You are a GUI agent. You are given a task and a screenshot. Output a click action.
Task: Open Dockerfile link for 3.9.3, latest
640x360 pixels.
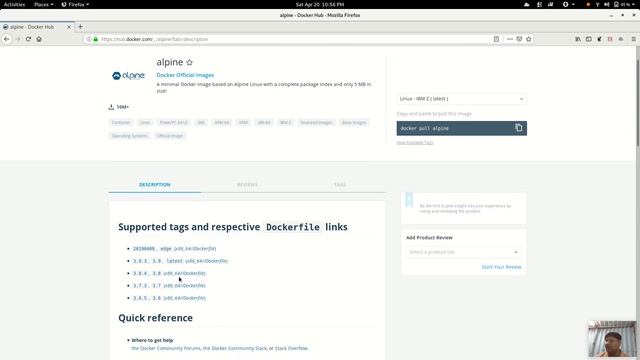click(x=207, y=261)
